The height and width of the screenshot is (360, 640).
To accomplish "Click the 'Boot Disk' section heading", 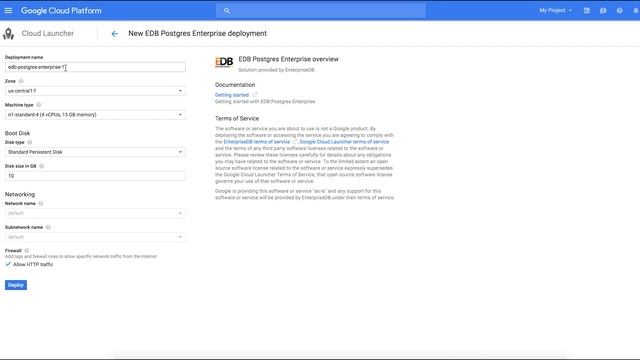I will tap(18, 133).
